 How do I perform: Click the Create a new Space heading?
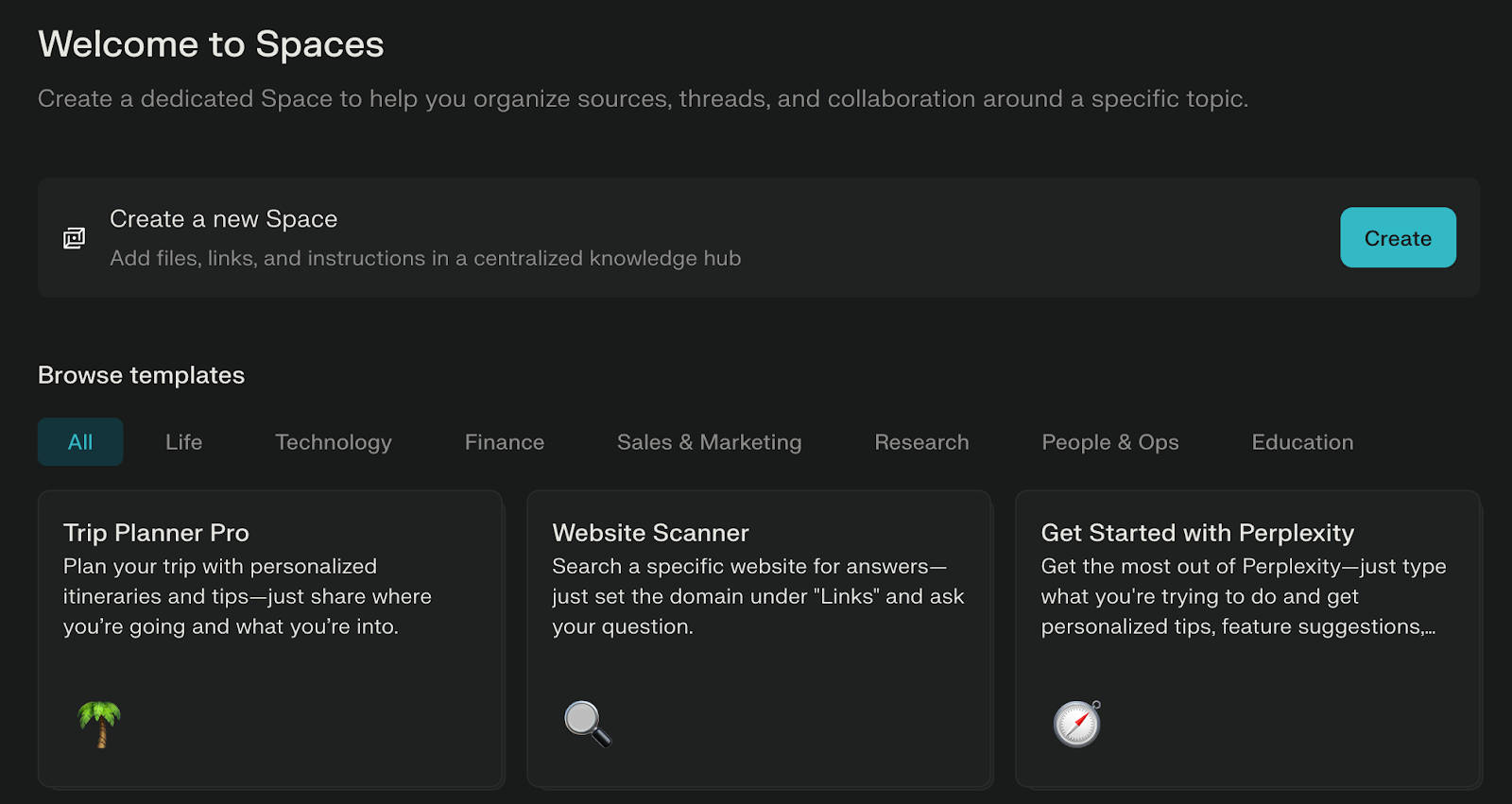223,219
